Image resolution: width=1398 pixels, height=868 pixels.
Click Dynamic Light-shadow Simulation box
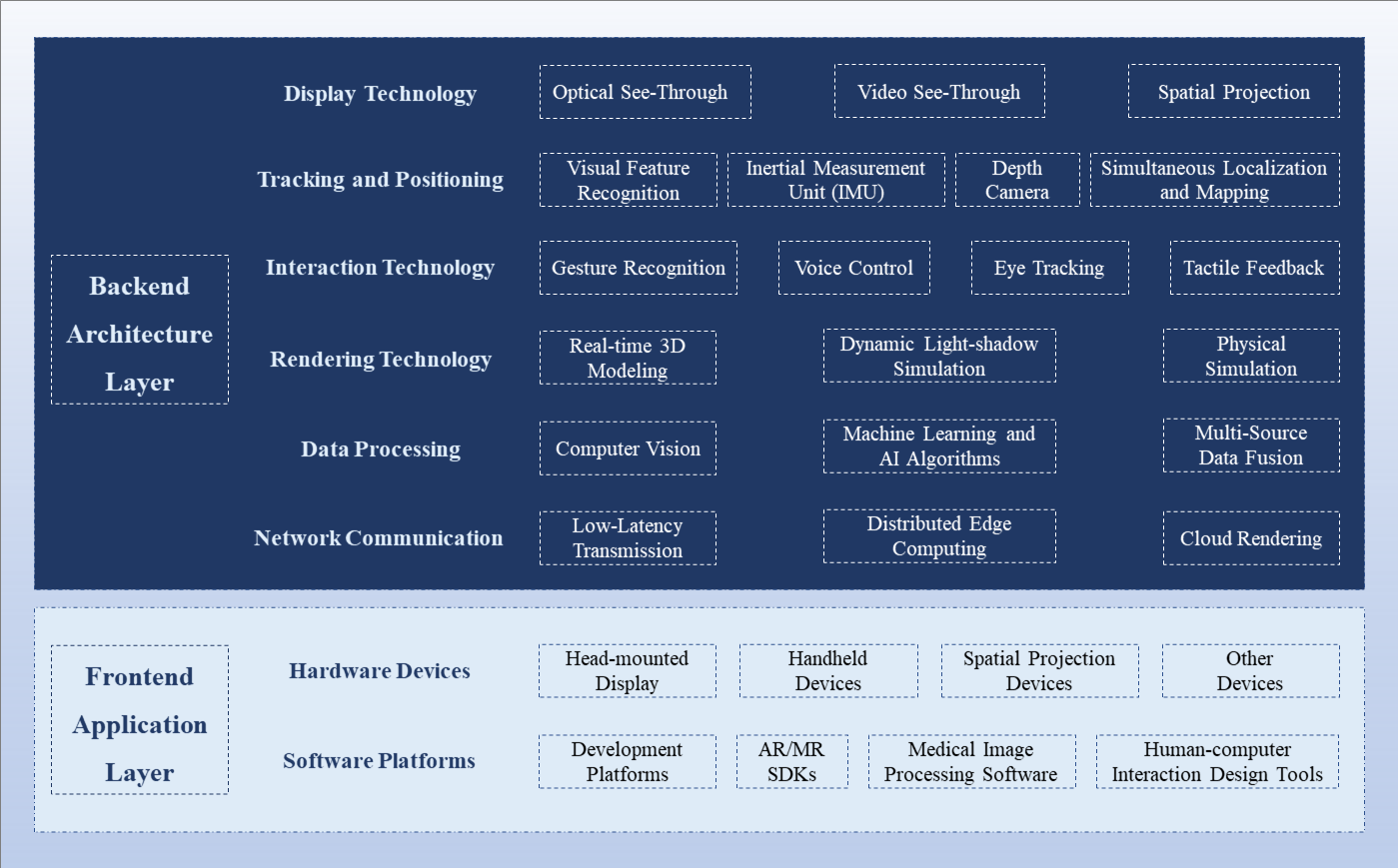point(939,356)
